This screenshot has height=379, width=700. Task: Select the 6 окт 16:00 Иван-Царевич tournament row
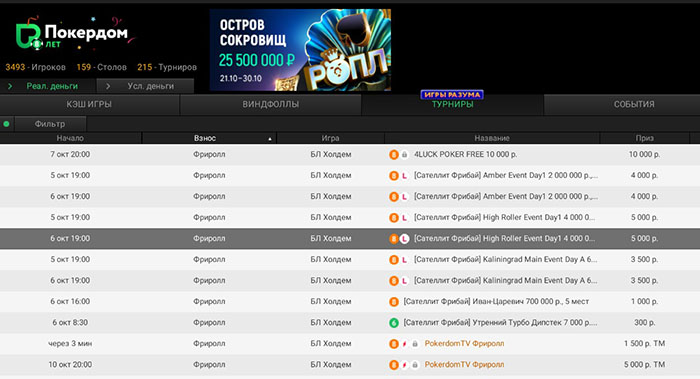point(350,302)
